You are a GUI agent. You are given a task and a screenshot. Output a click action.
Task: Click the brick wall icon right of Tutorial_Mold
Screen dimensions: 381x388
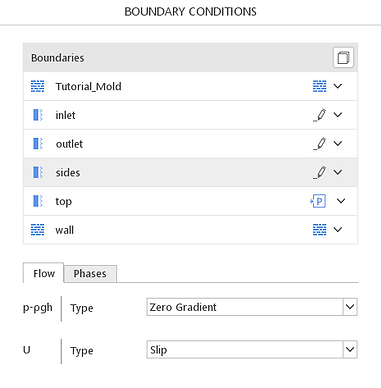tap(319, 86)
